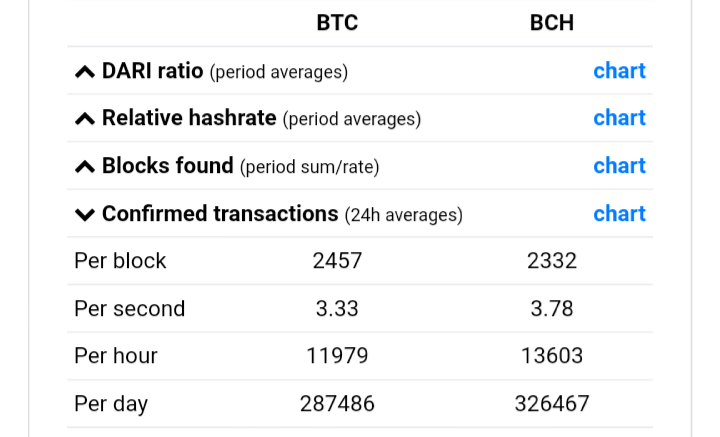Click the Blocks found row title
Image resolution: width=720 pixels, height=437 pixels.
coord(168,166)
